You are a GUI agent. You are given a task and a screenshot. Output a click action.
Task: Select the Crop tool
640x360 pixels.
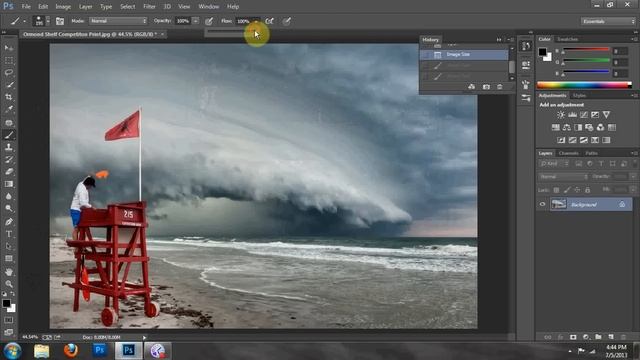pyautogui.click(x=9, y=97)
